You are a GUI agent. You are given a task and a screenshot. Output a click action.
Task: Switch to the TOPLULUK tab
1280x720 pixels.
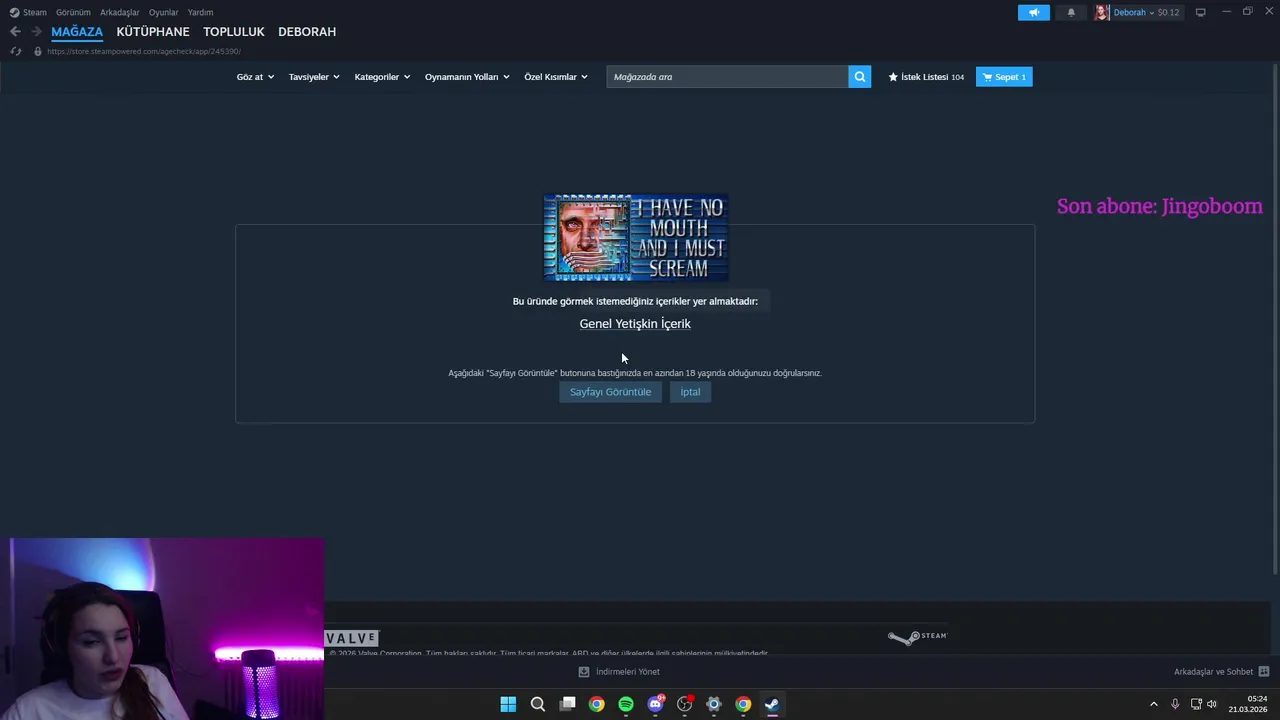pos(234,32)
